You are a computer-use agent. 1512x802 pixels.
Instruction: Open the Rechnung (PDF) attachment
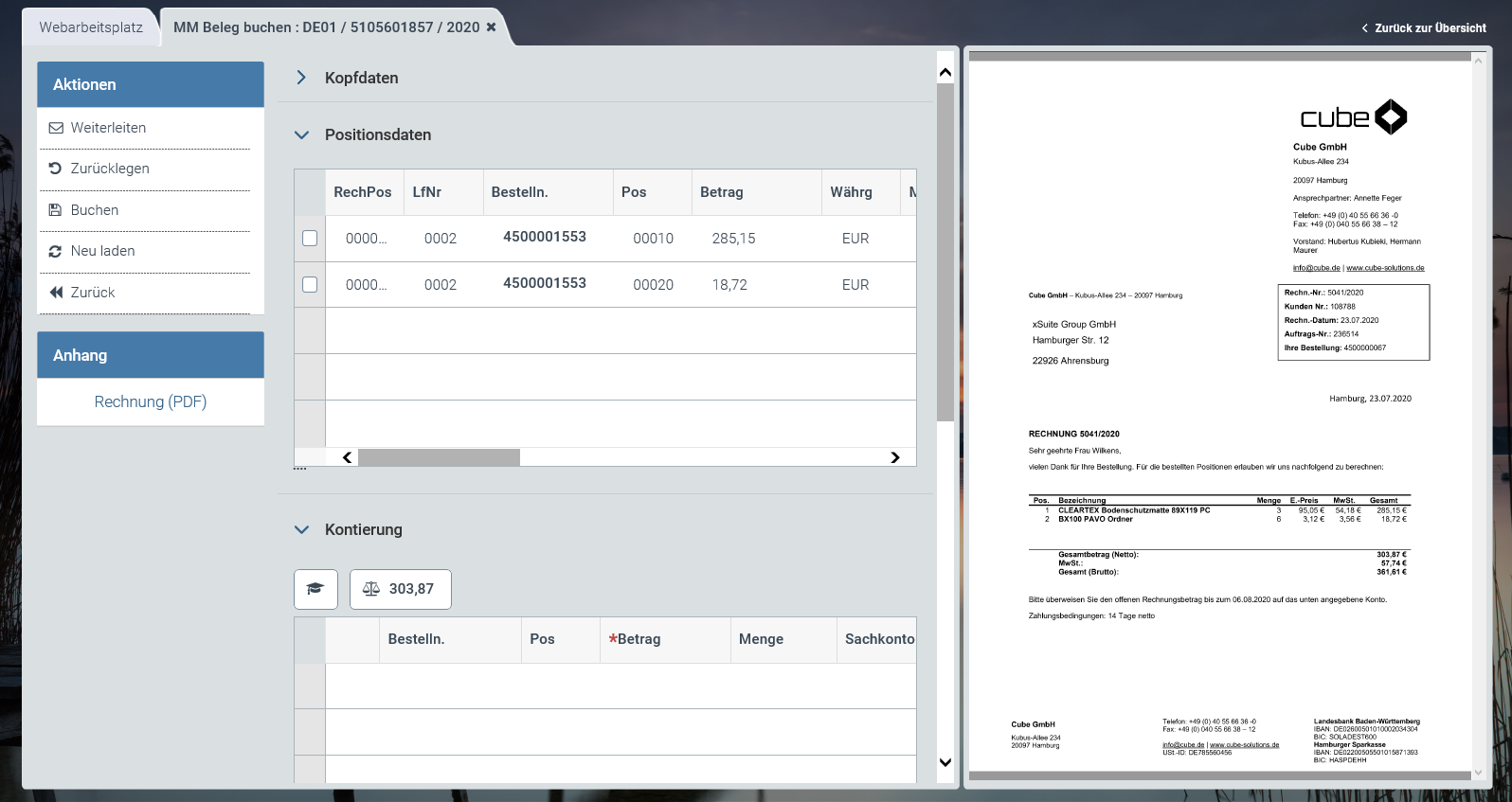tap(151, 401)
